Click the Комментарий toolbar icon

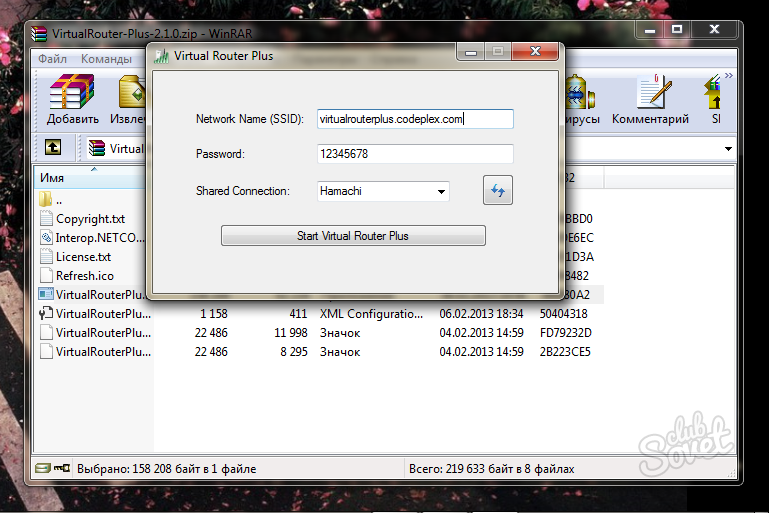650,95
